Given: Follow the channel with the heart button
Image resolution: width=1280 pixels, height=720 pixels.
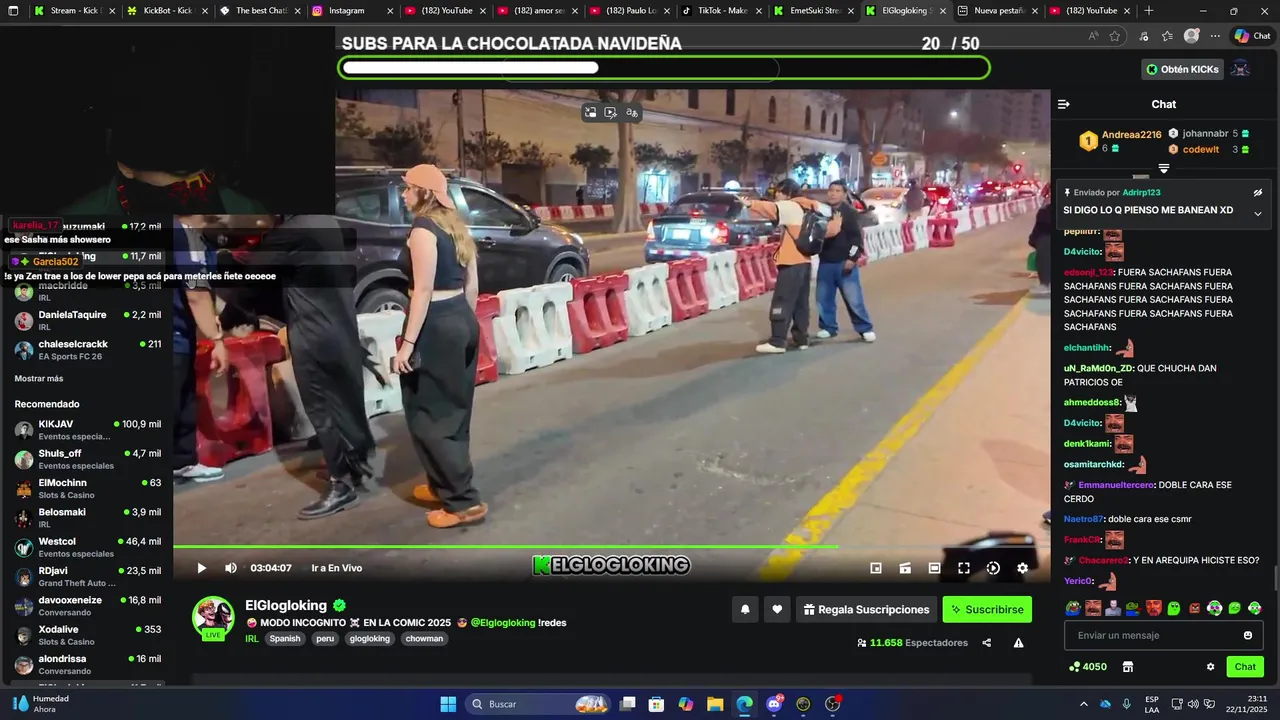Looking at the screenshot, I should click(x=777, y=609).
